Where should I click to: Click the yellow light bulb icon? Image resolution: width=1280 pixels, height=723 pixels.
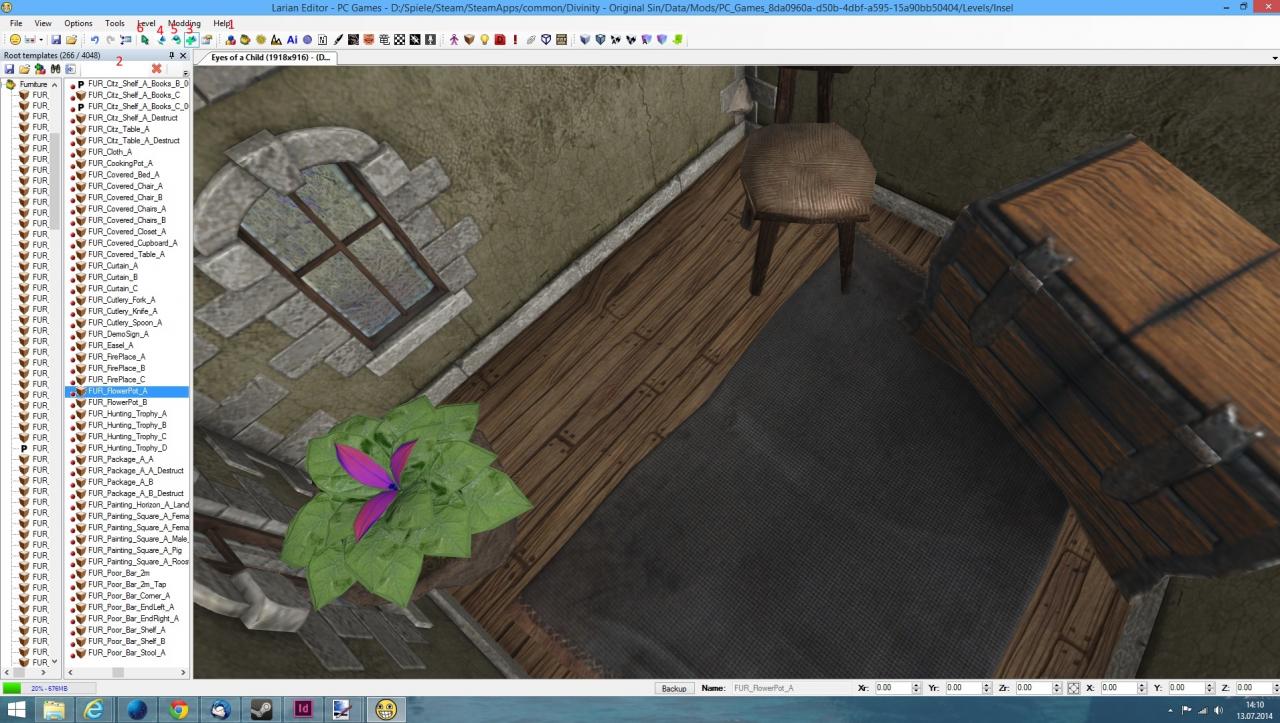tap(484, 40)
